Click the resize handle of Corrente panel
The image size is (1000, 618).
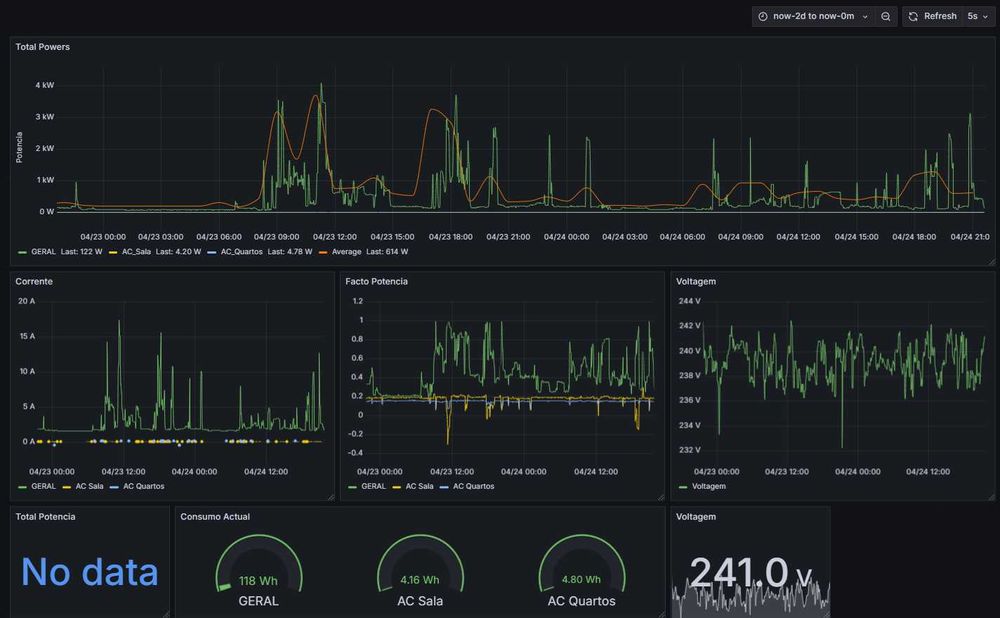[330, 497]
